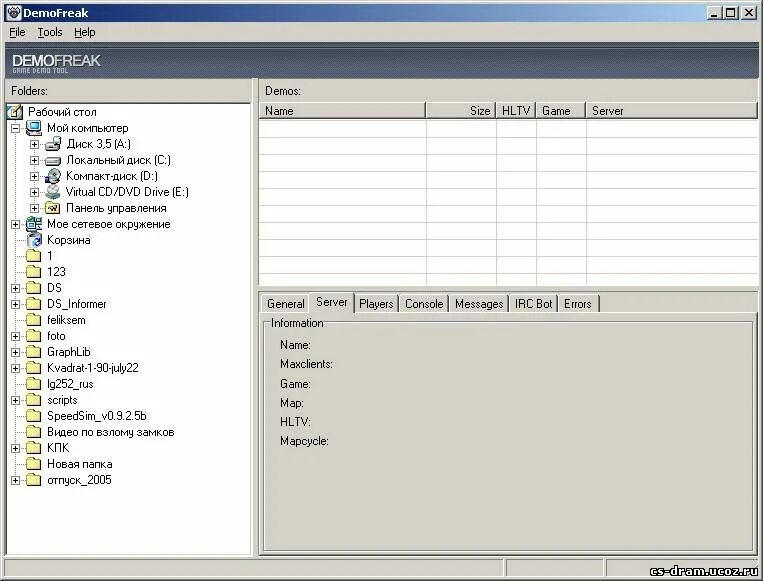This screenshot has width=763, height=581.
Task: Click the Новая папка folder icon
Action: pos(34,464)
